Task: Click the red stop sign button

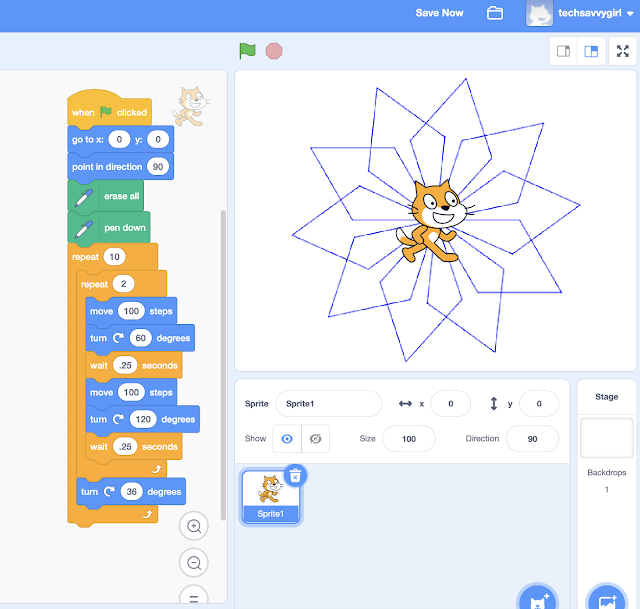Action: [x=274, y=51]
